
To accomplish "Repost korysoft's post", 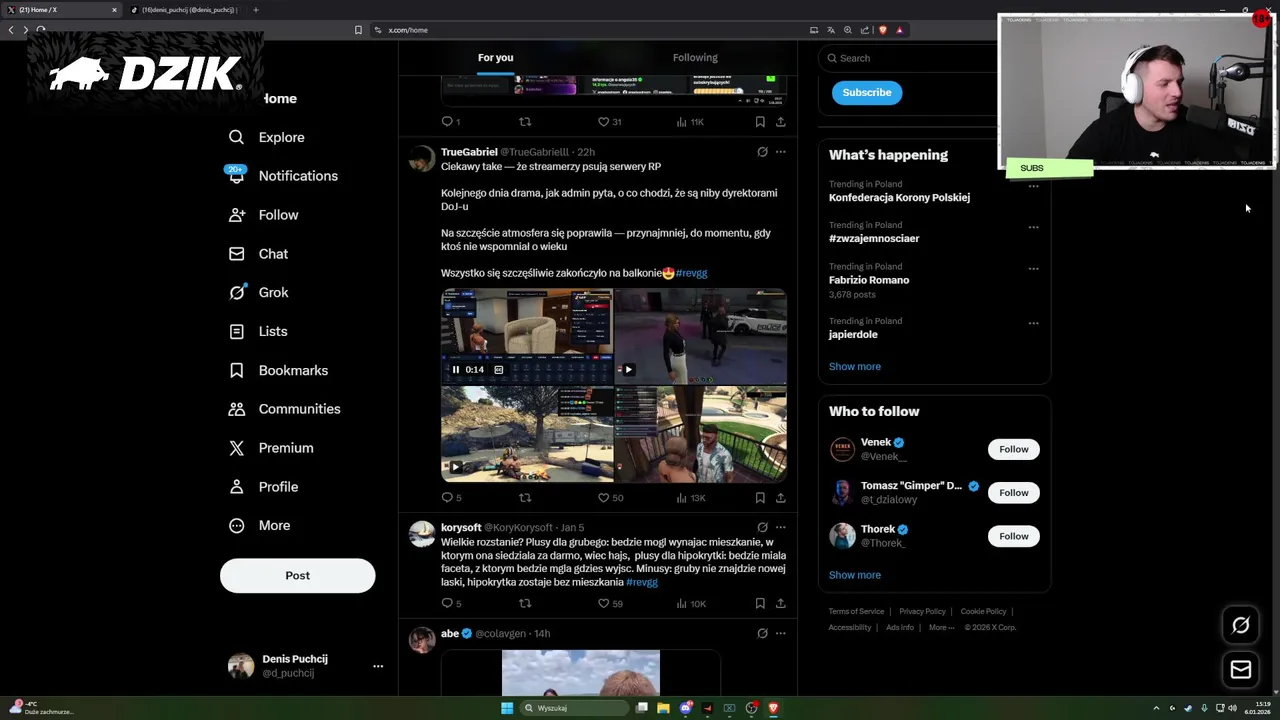I will [525, 604].
